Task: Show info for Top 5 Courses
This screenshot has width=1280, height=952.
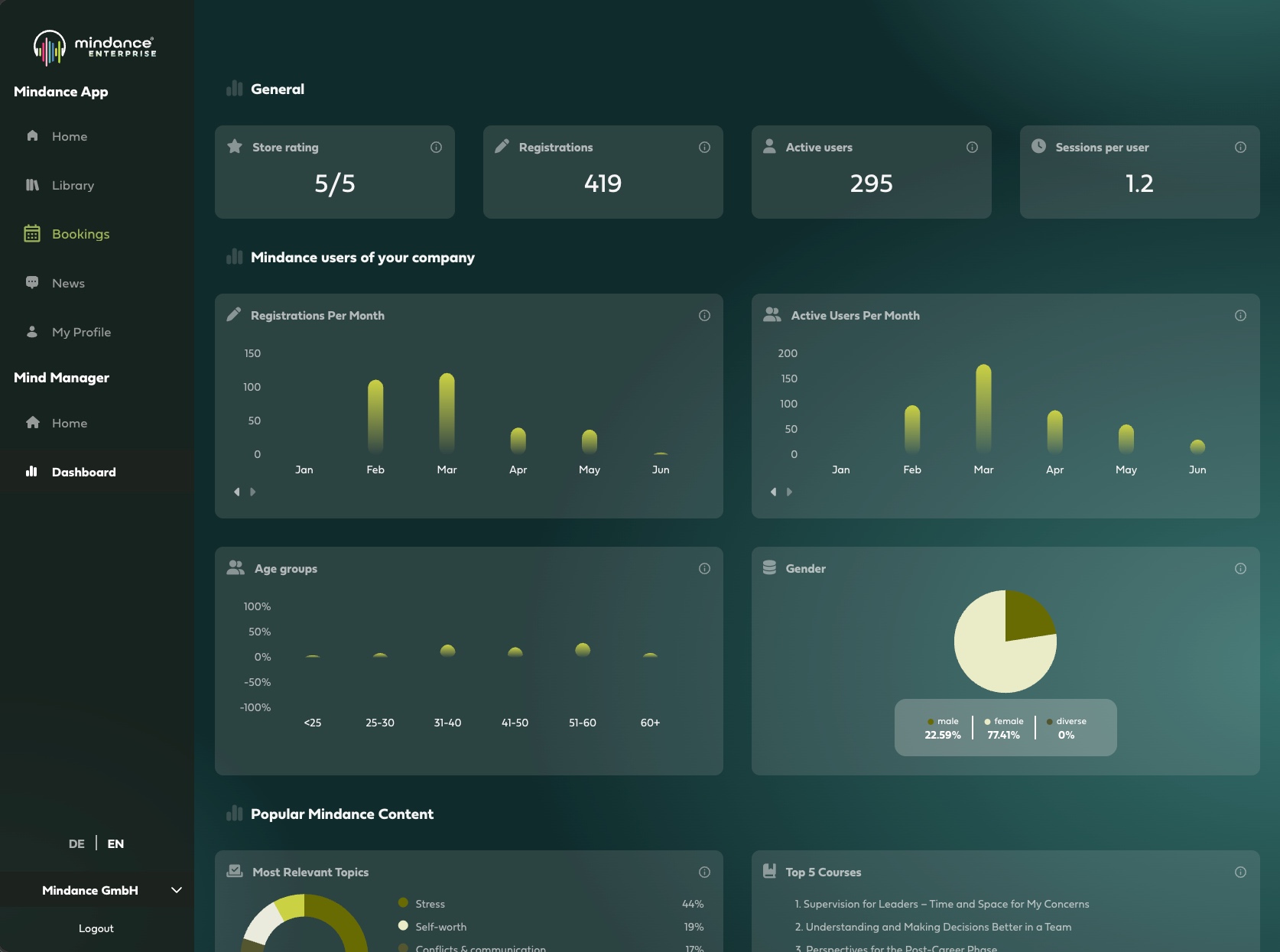Action: point(1240,872)
